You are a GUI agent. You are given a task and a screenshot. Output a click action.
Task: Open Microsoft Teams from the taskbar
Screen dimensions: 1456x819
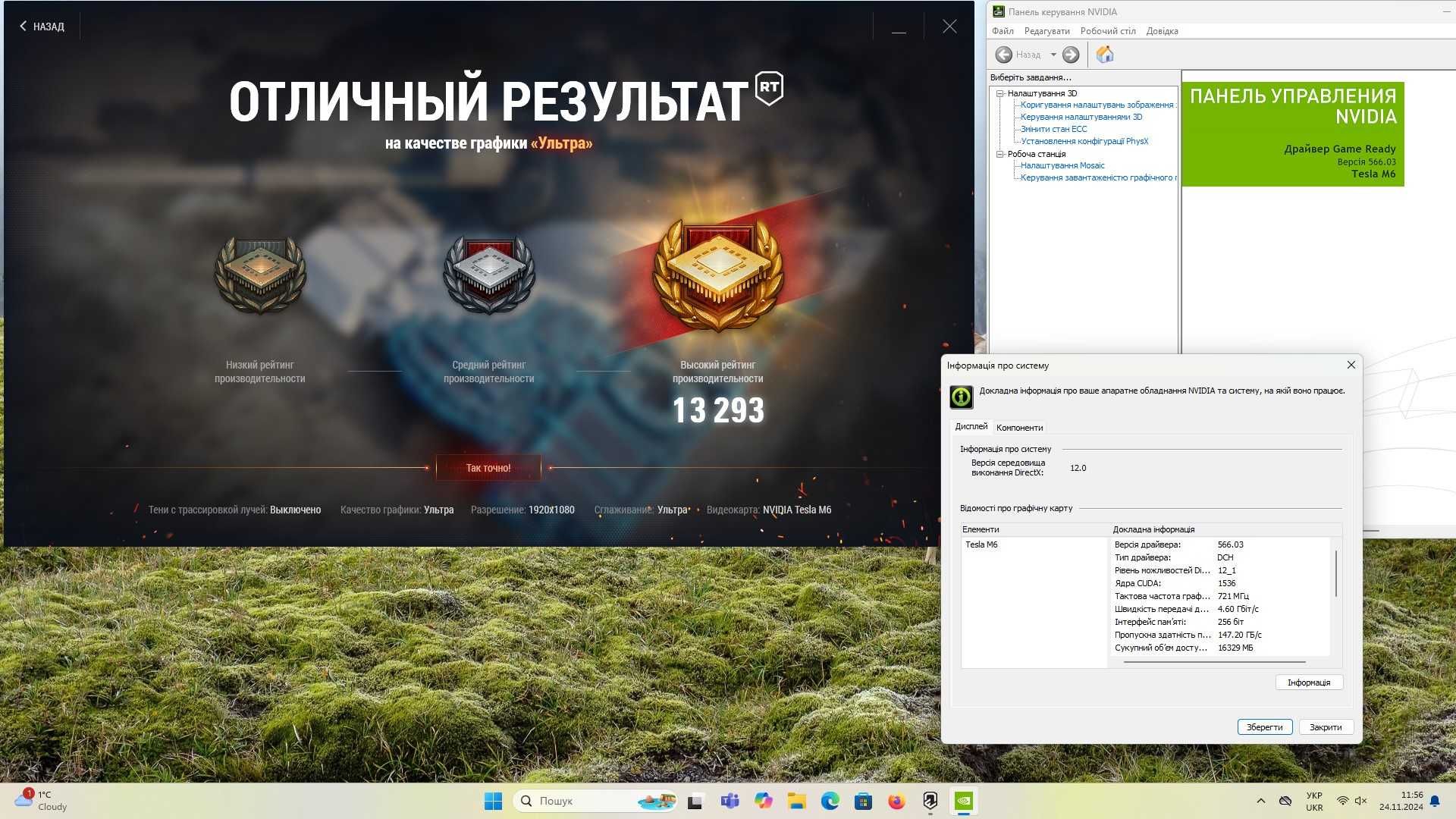point(730,801)
